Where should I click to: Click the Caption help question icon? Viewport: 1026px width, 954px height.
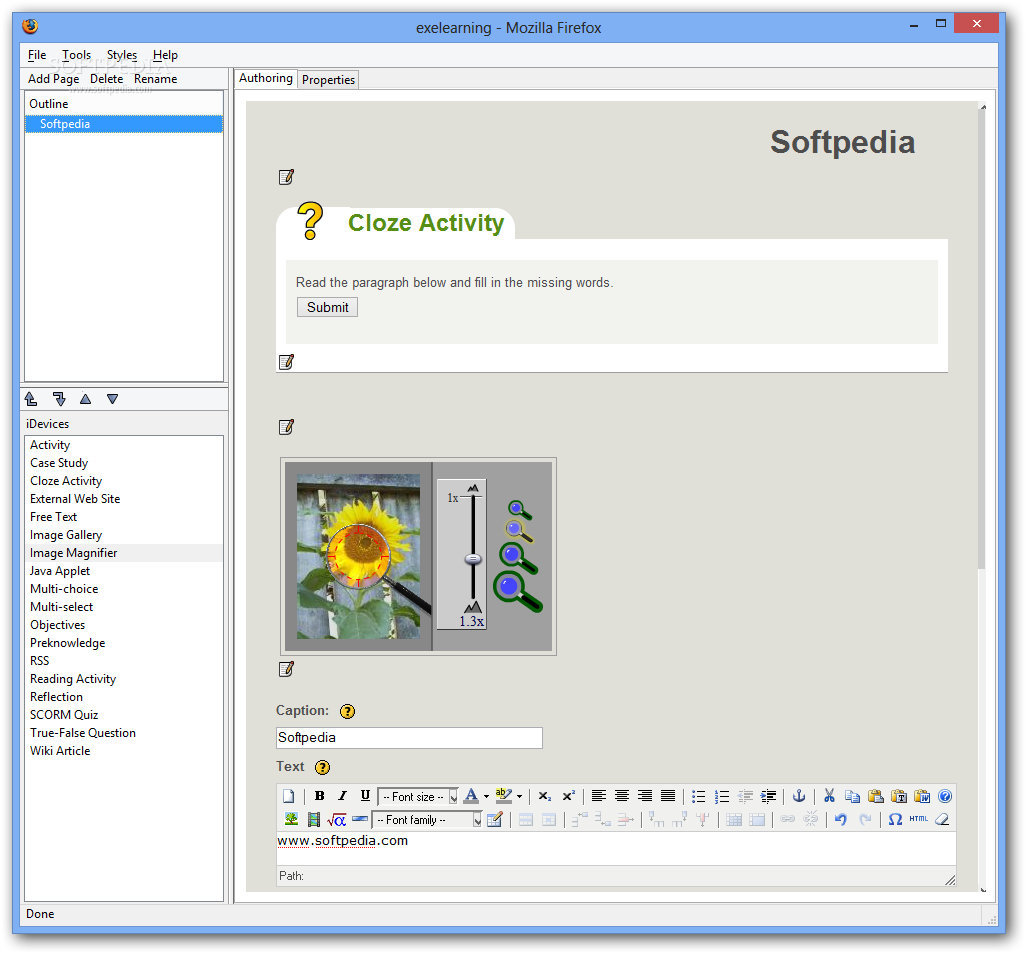click(347, 711)
